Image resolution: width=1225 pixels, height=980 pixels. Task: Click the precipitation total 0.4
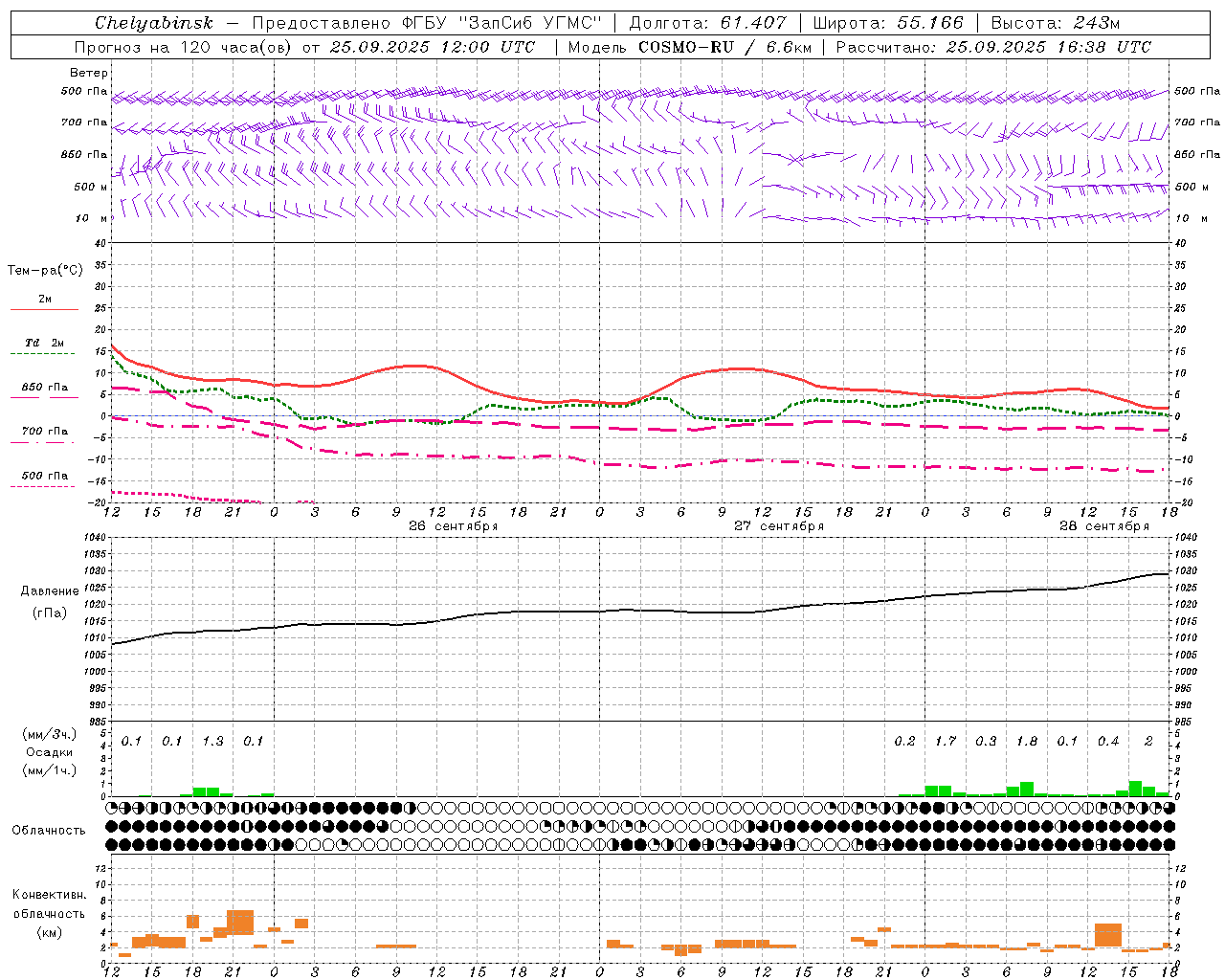point(1108,742)
